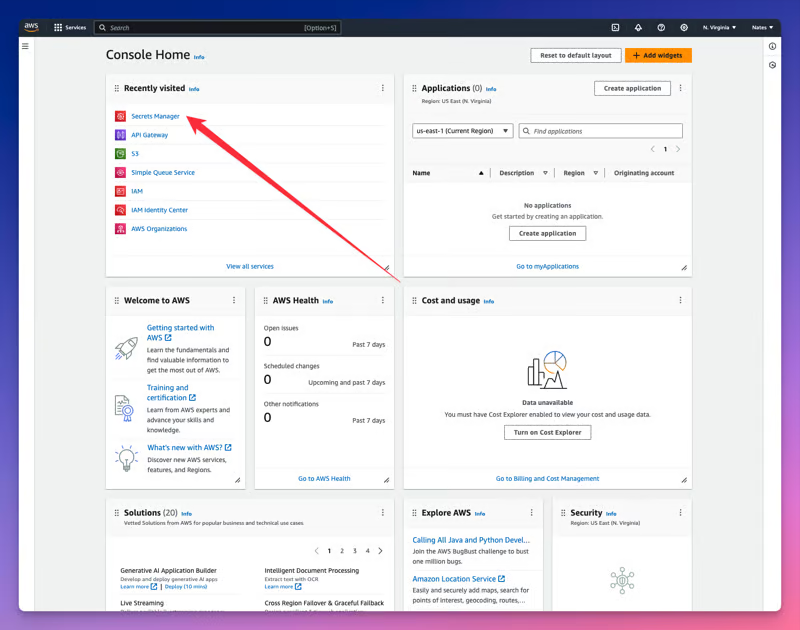800x630 pixels.
Task: Open View all services link
Action: 250,266
